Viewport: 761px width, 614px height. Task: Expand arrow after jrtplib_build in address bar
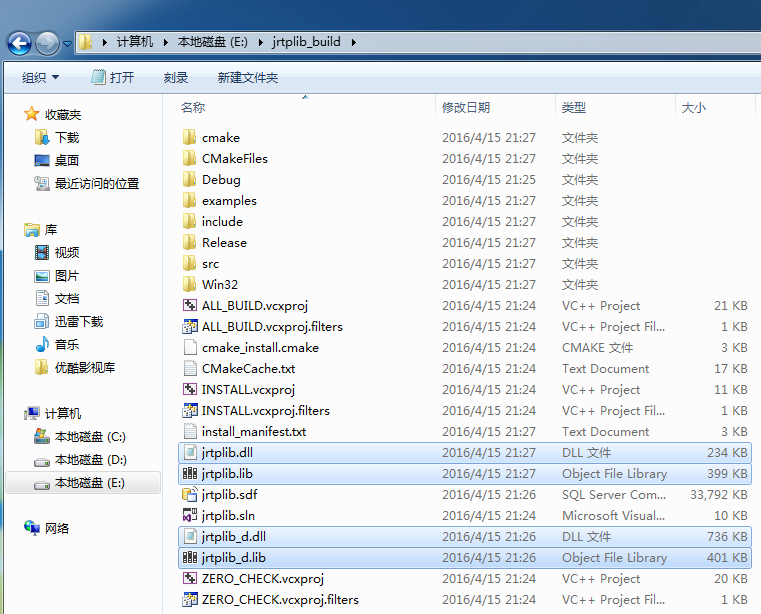(x=353, y=42)
